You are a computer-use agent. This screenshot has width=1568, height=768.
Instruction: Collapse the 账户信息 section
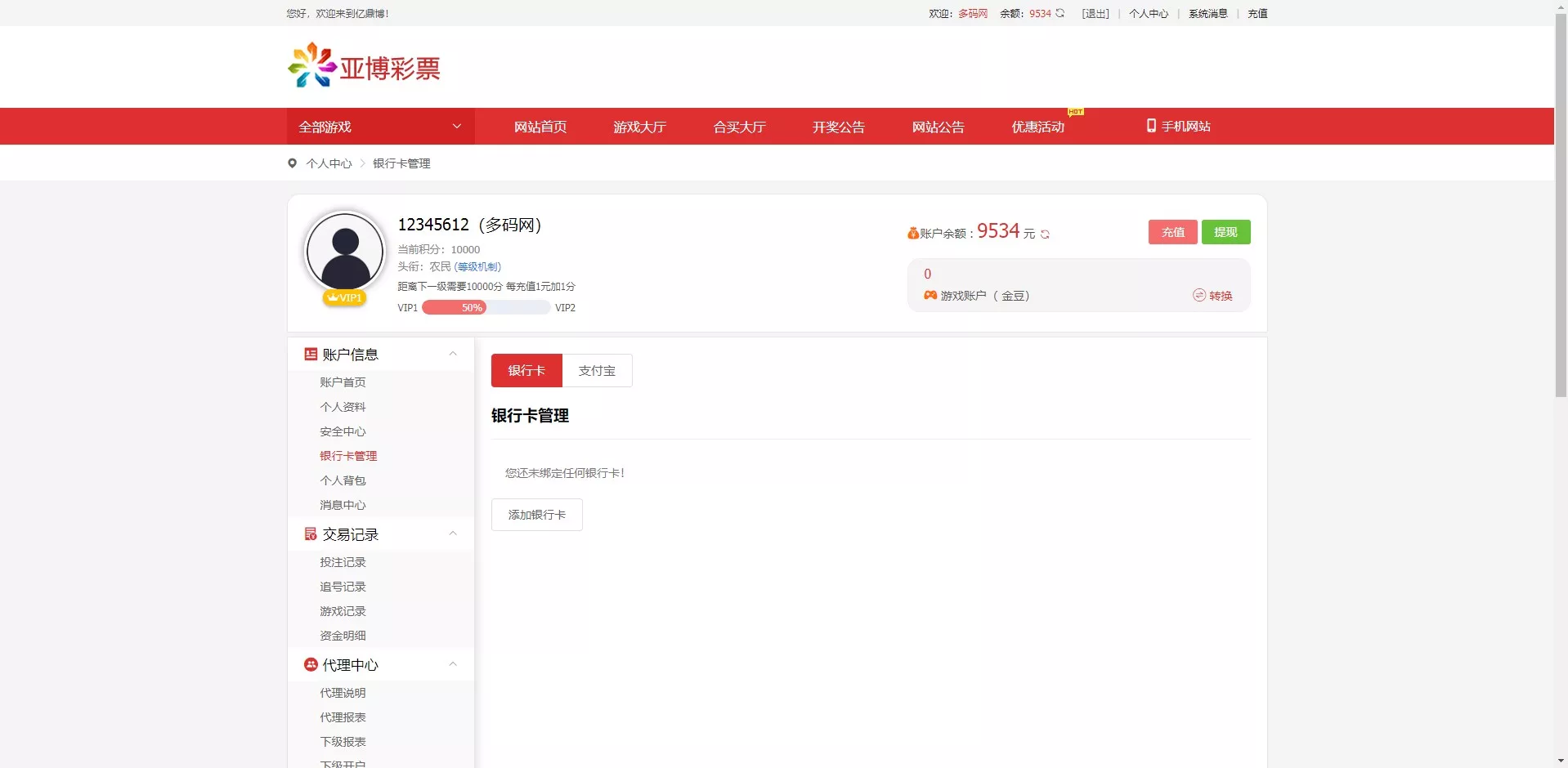tap(453, 354)
